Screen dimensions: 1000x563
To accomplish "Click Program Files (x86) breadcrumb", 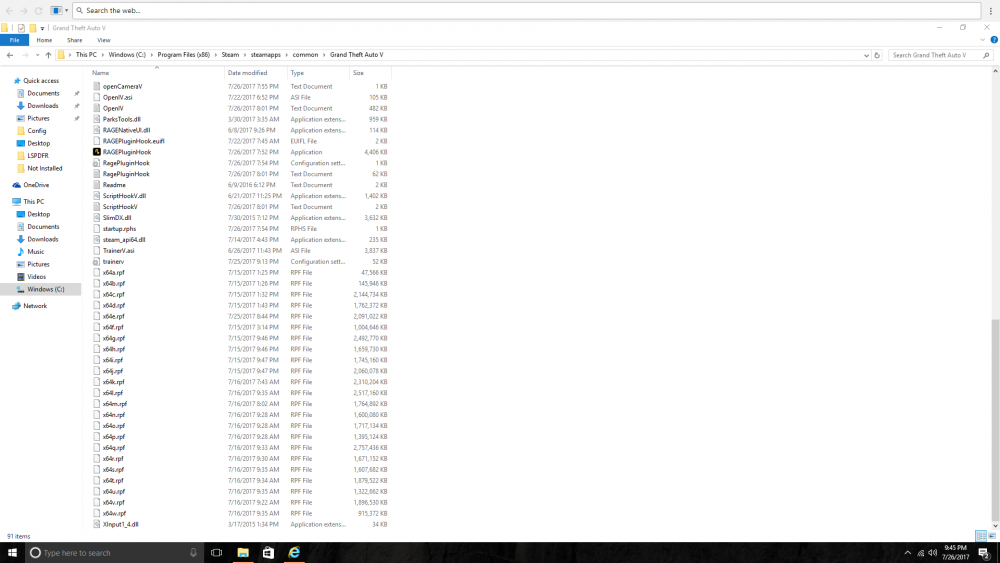I will (184, 55).
